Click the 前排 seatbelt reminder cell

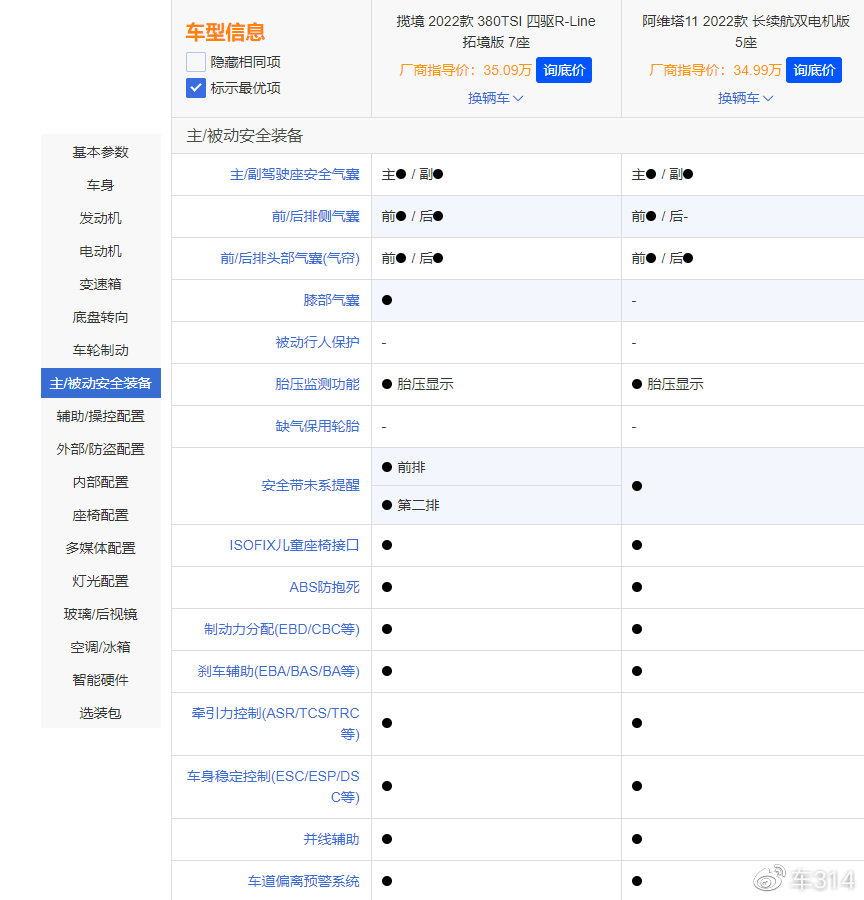tap(497, 467)
